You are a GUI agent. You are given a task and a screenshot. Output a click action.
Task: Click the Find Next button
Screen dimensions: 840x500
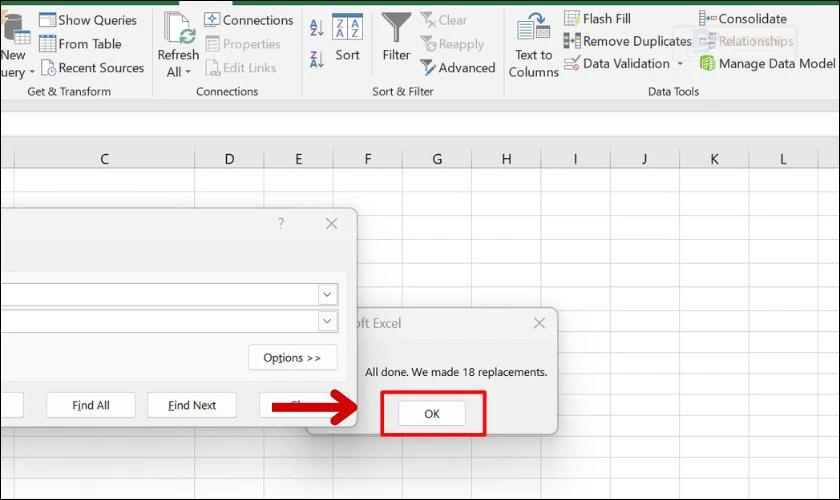(192, 405)
